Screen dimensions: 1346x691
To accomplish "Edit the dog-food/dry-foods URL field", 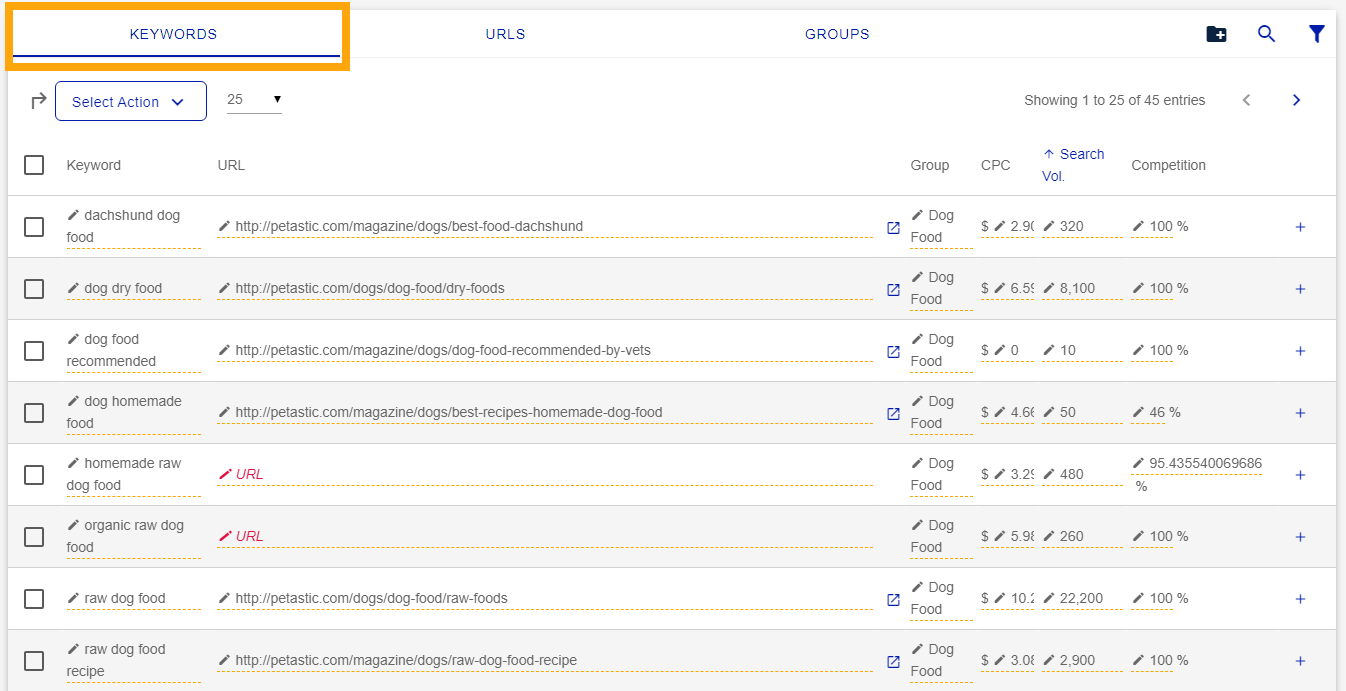I will click(x=545, y=289).
